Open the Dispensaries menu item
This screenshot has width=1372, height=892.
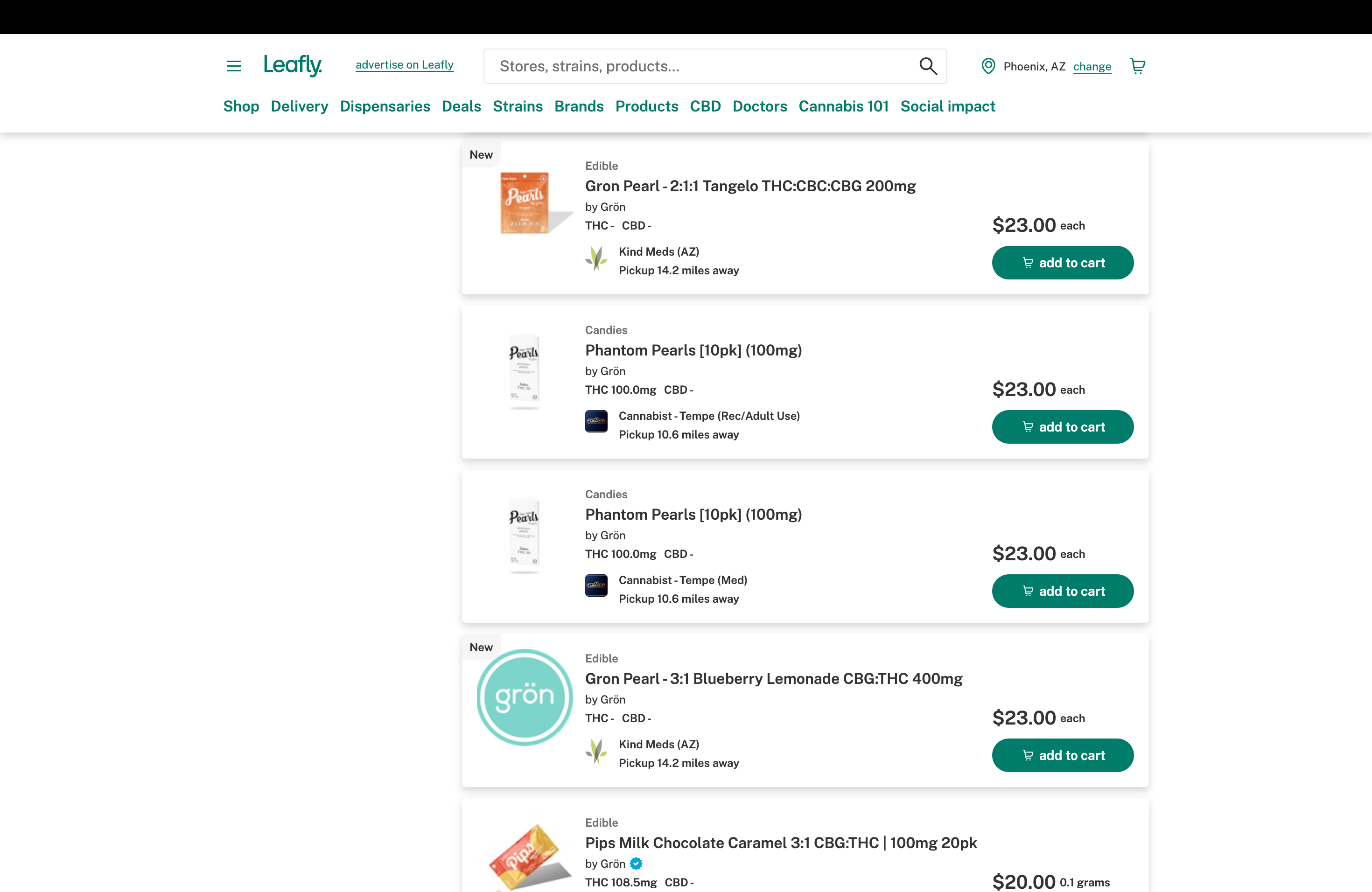click(385, 106)
